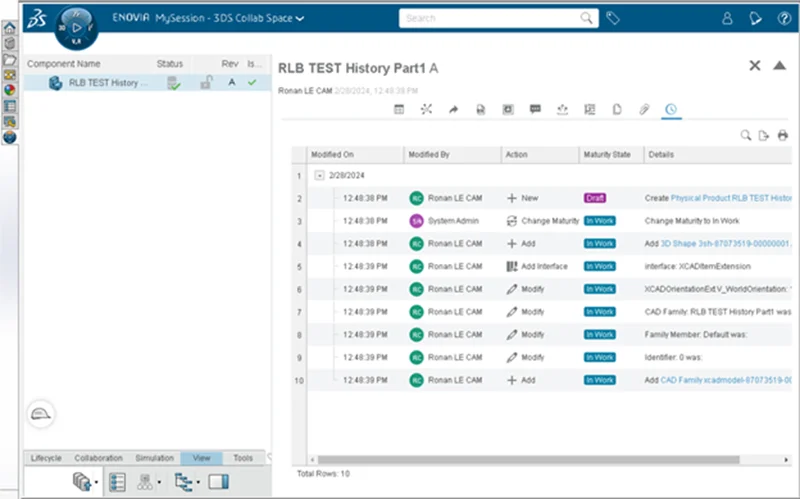Toggle the lock icon on RLB TEST History row
The height and width of the screenshot is (499, 800).
click(205, 82)
